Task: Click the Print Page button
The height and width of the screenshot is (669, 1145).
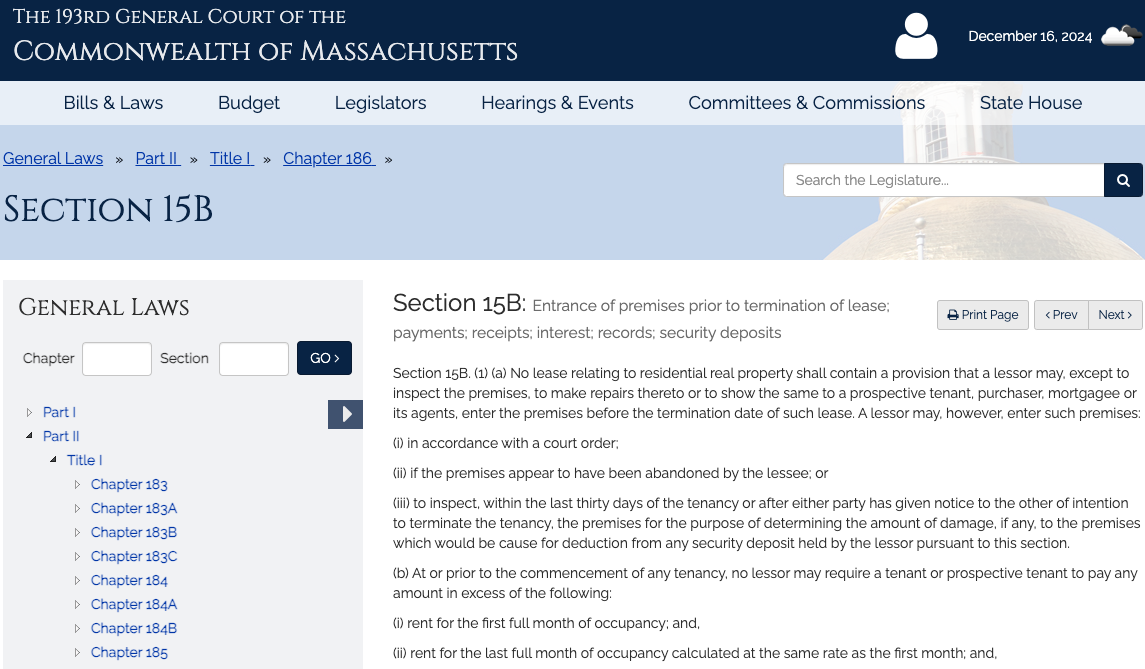Action: click(983, 315)
